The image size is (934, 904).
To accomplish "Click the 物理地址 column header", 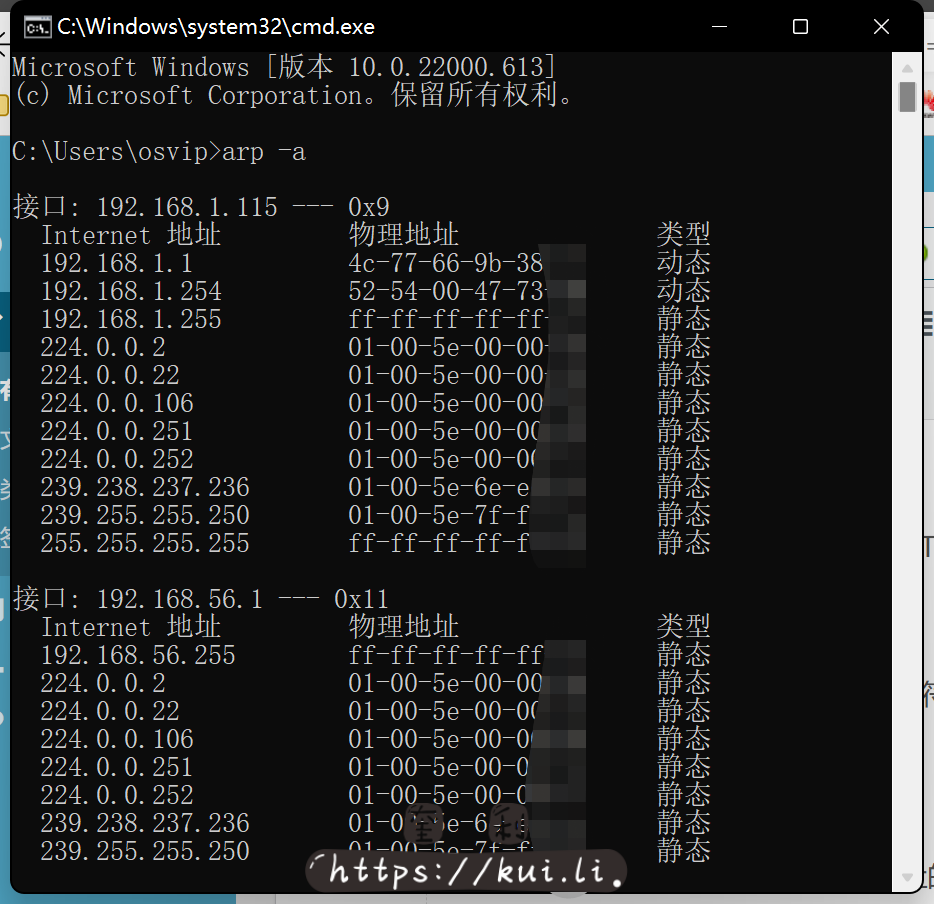I will 402,234.
